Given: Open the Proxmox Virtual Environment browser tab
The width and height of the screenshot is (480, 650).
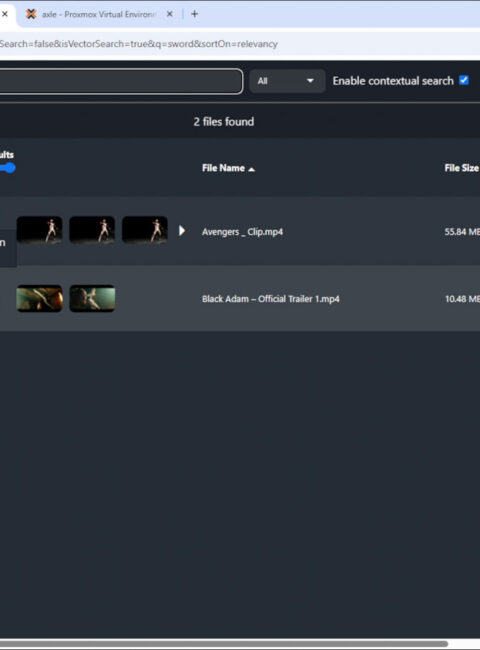Looking at the screenshot, I should (x=99, y=14).
